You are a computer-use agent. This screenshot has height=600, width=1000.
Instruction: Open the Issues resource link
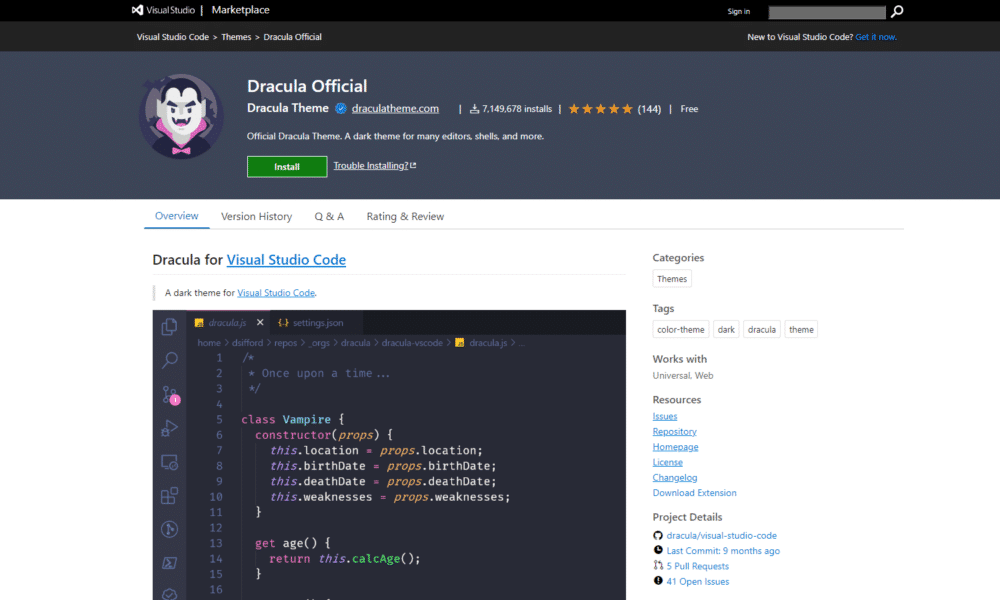665,416
